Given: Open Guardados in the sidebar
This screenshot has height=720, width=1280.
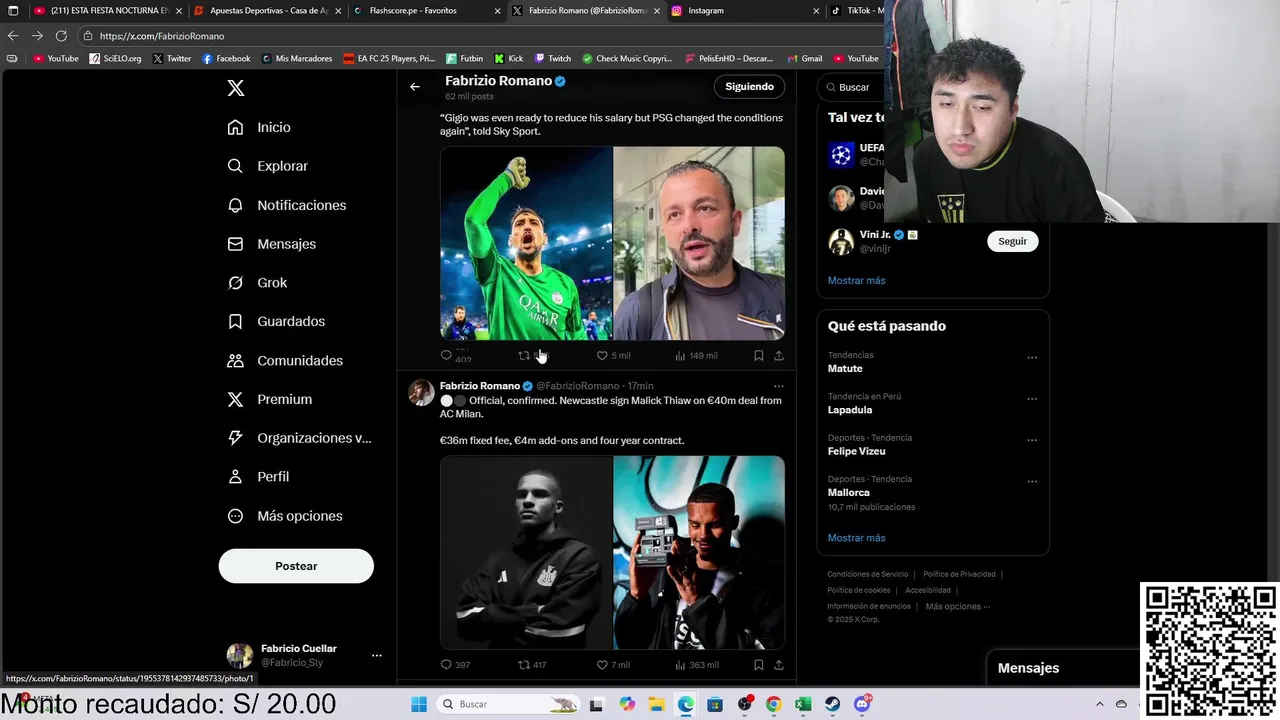Looking at the screenshot, I should pos(276,321).
